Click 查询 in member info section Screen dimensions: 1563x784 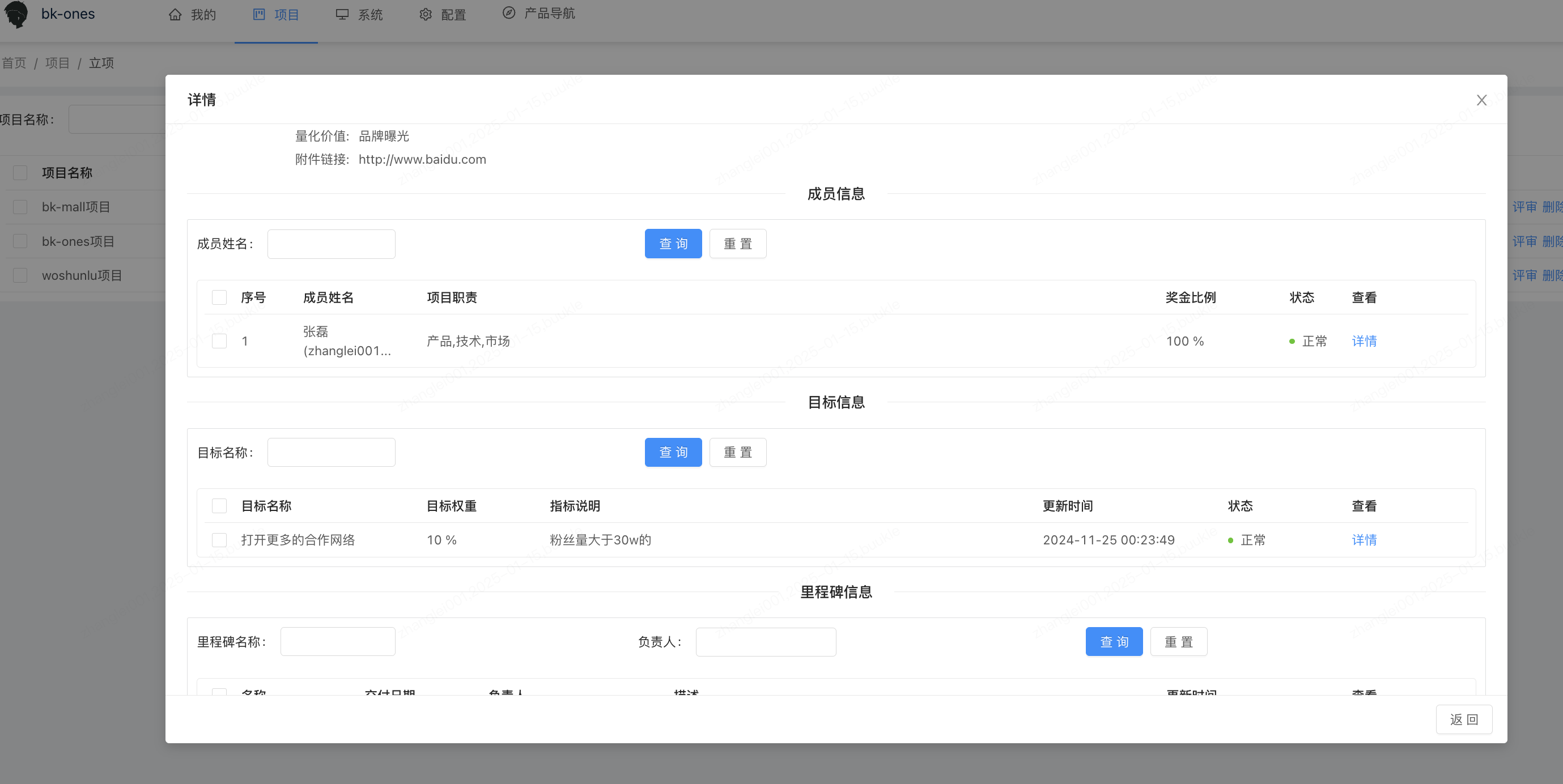[x=673, y=244]
